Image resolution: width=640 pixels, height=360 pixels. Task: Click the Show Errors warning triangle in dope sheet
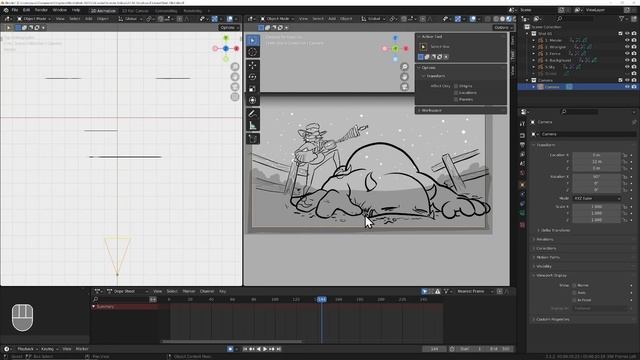coord(438,291)
